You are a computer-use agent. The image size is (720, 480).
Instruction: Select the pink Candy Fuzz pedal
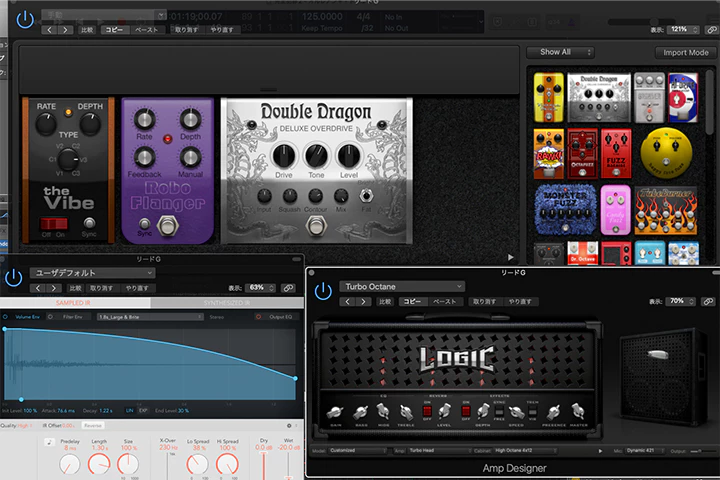(615, 210)
